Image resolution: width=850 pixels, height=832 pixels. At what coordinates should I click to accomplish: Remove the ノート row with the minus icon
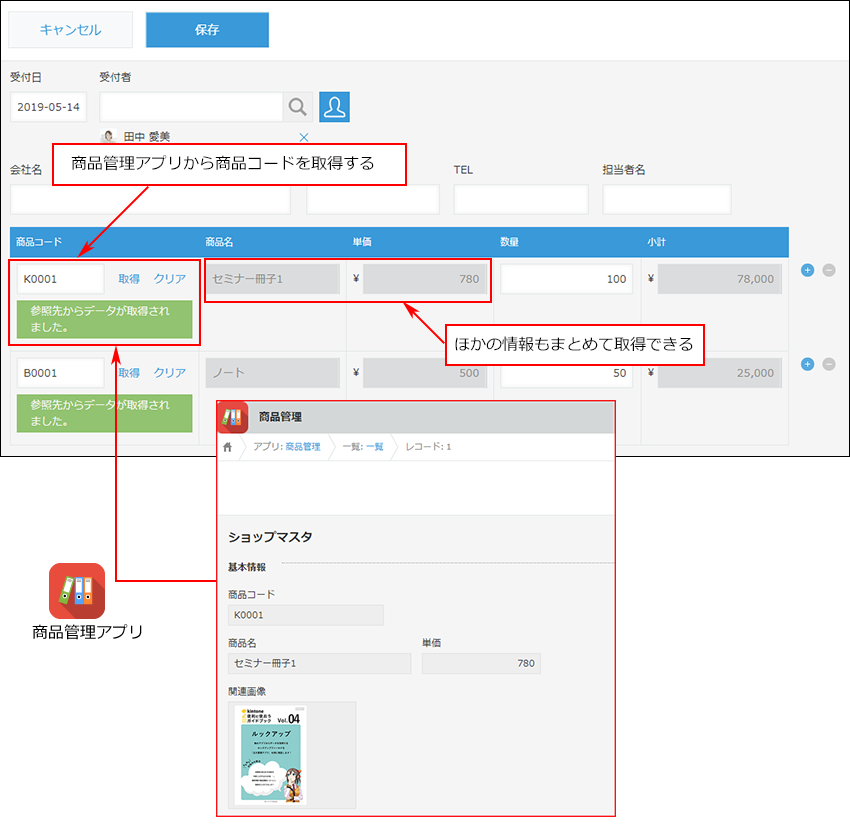[x=829, y=364]
